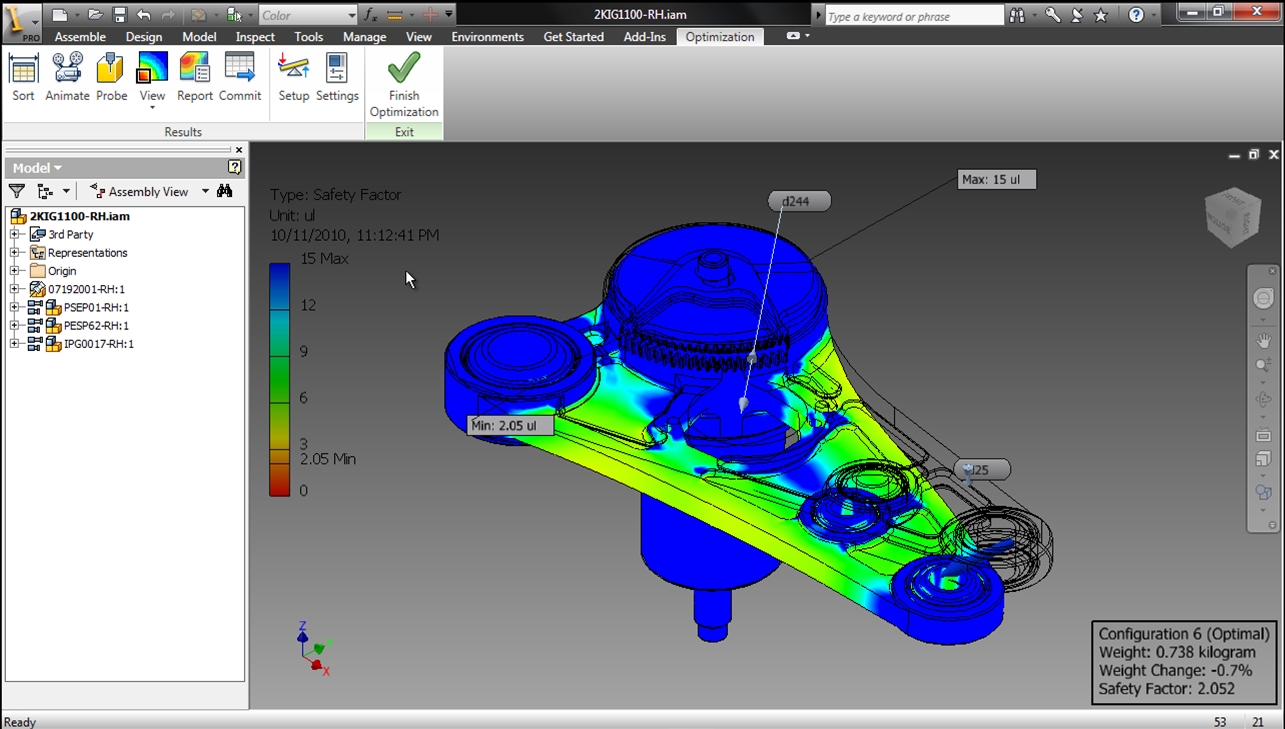Viewport: 1285px width, 729px height.
Task: Expand the 07192001-RH:1 node
Action: pos(15,289)
